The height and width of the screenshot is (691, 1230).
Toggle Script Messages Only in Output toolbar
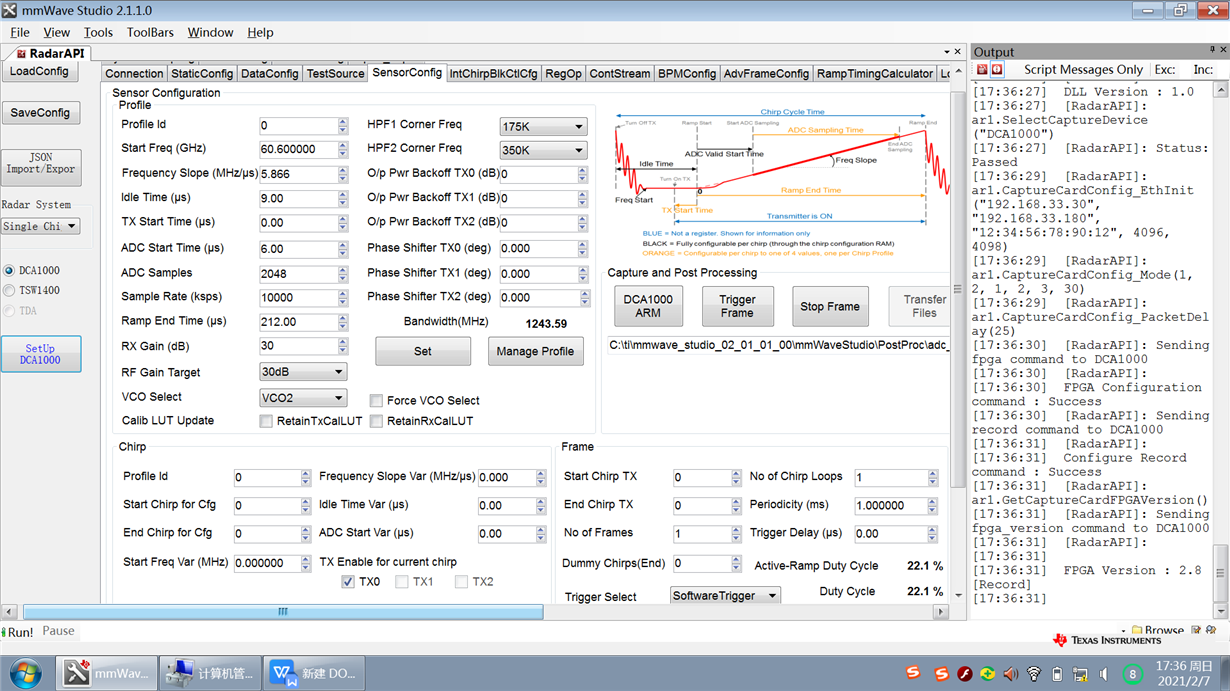(x=1083, y=70)
